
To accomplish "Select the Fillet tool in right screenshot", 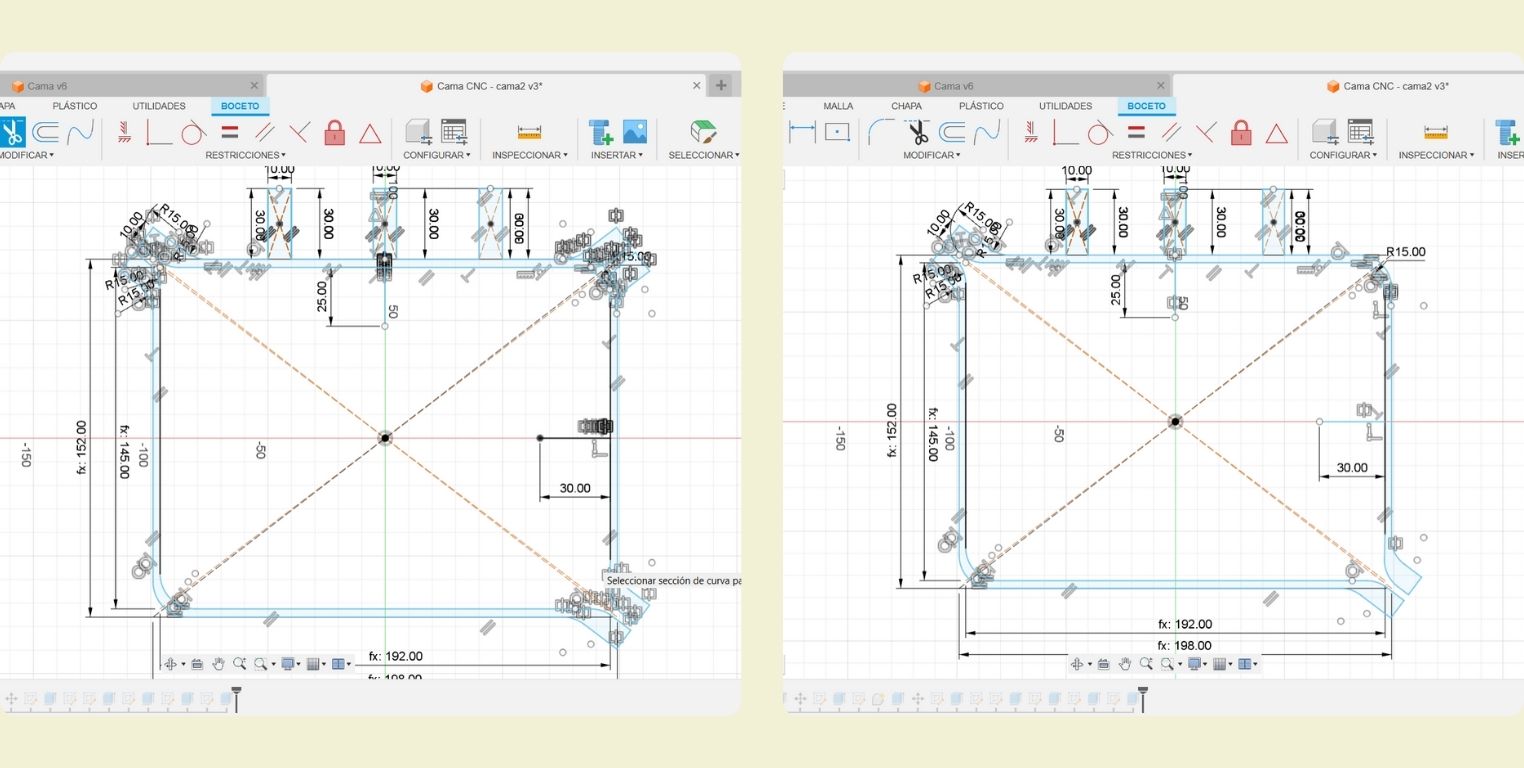I will (881, 132).
